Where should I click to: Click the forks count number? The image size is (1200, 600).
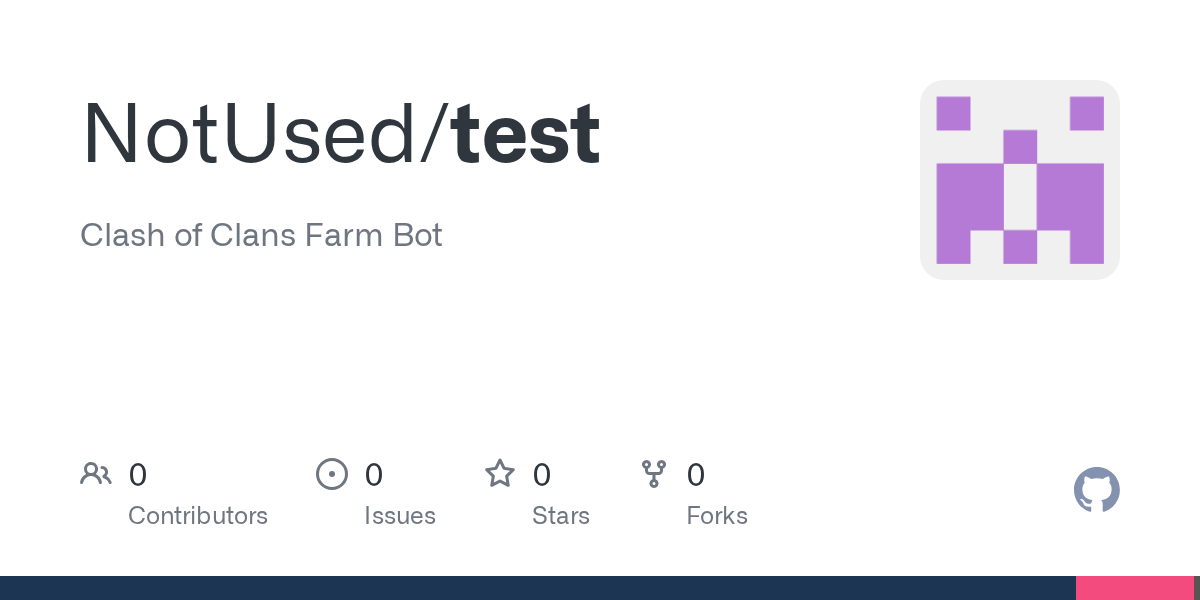(696, 475)
